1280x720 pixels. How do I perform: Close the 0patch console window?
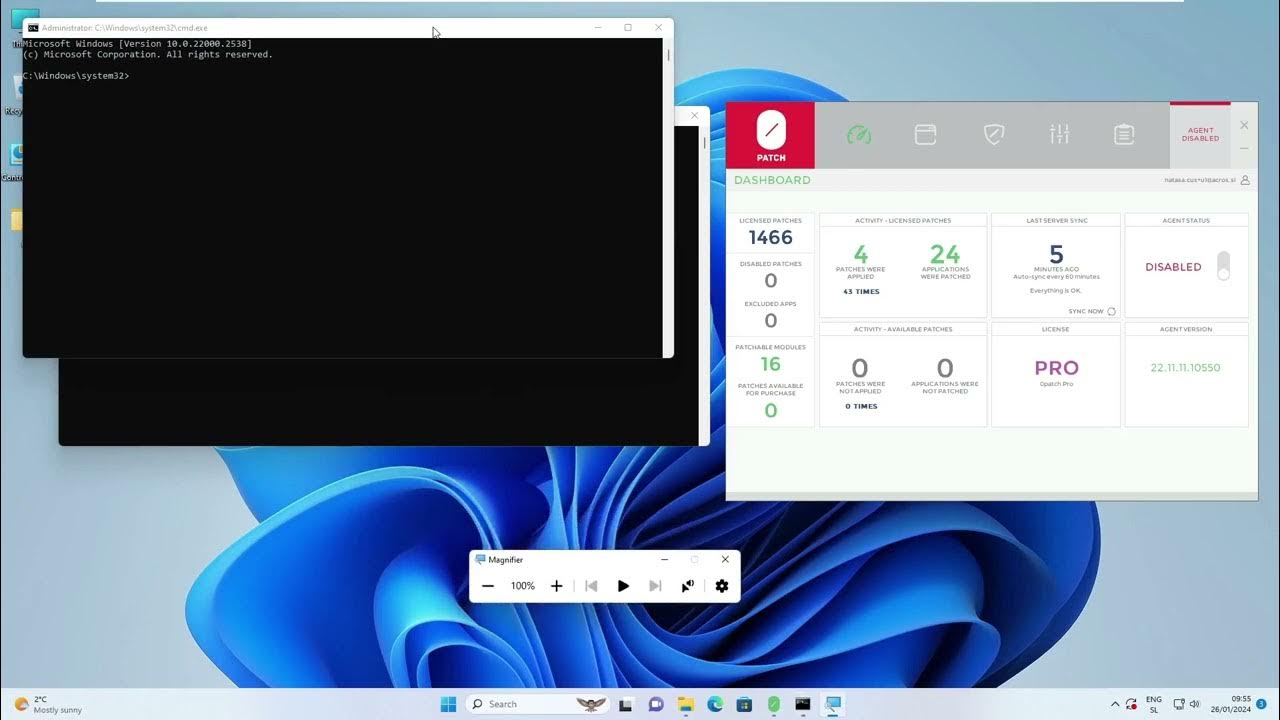1244,125
